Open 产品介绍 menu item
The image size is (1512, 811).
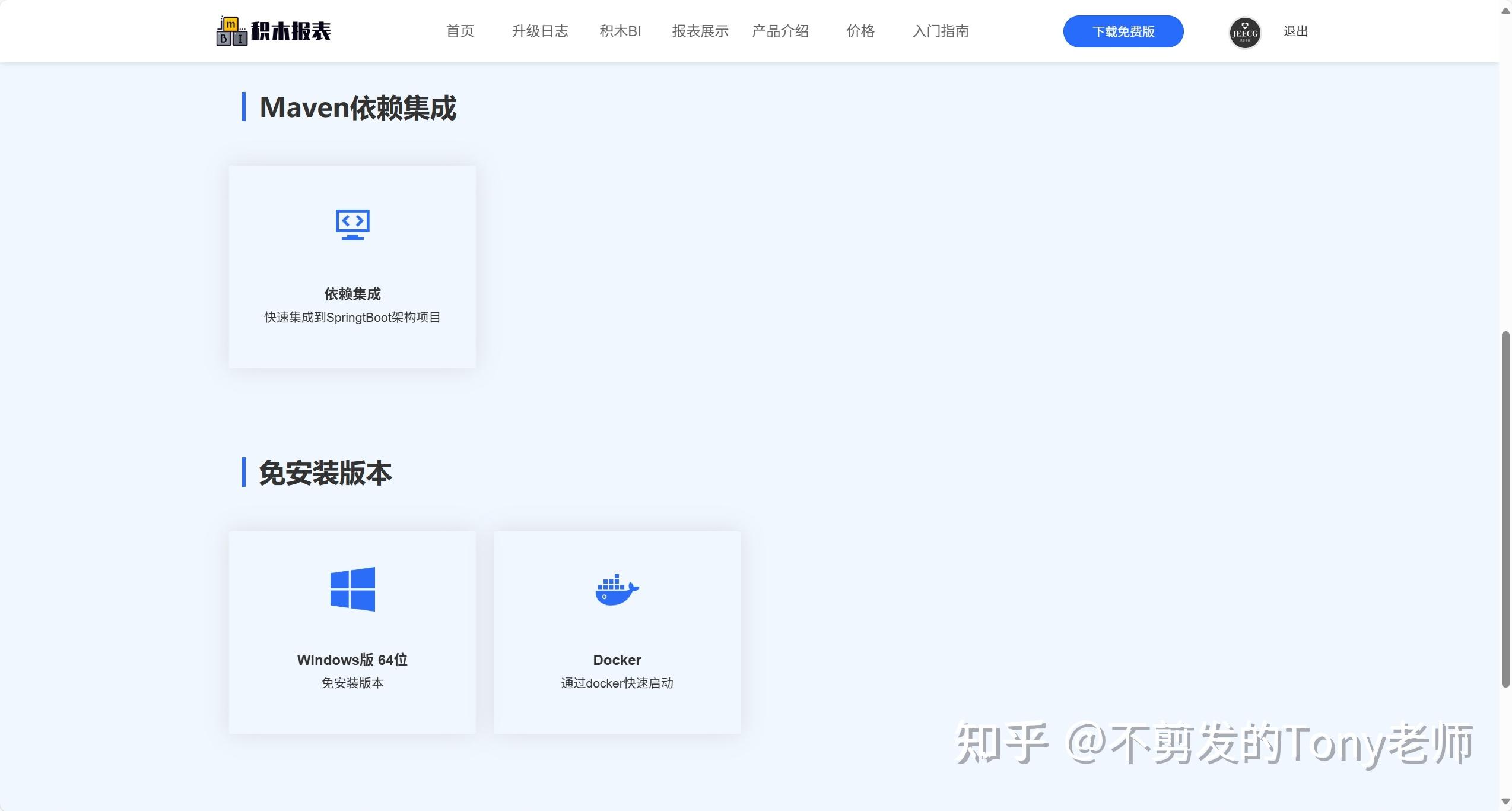point(780,31)
